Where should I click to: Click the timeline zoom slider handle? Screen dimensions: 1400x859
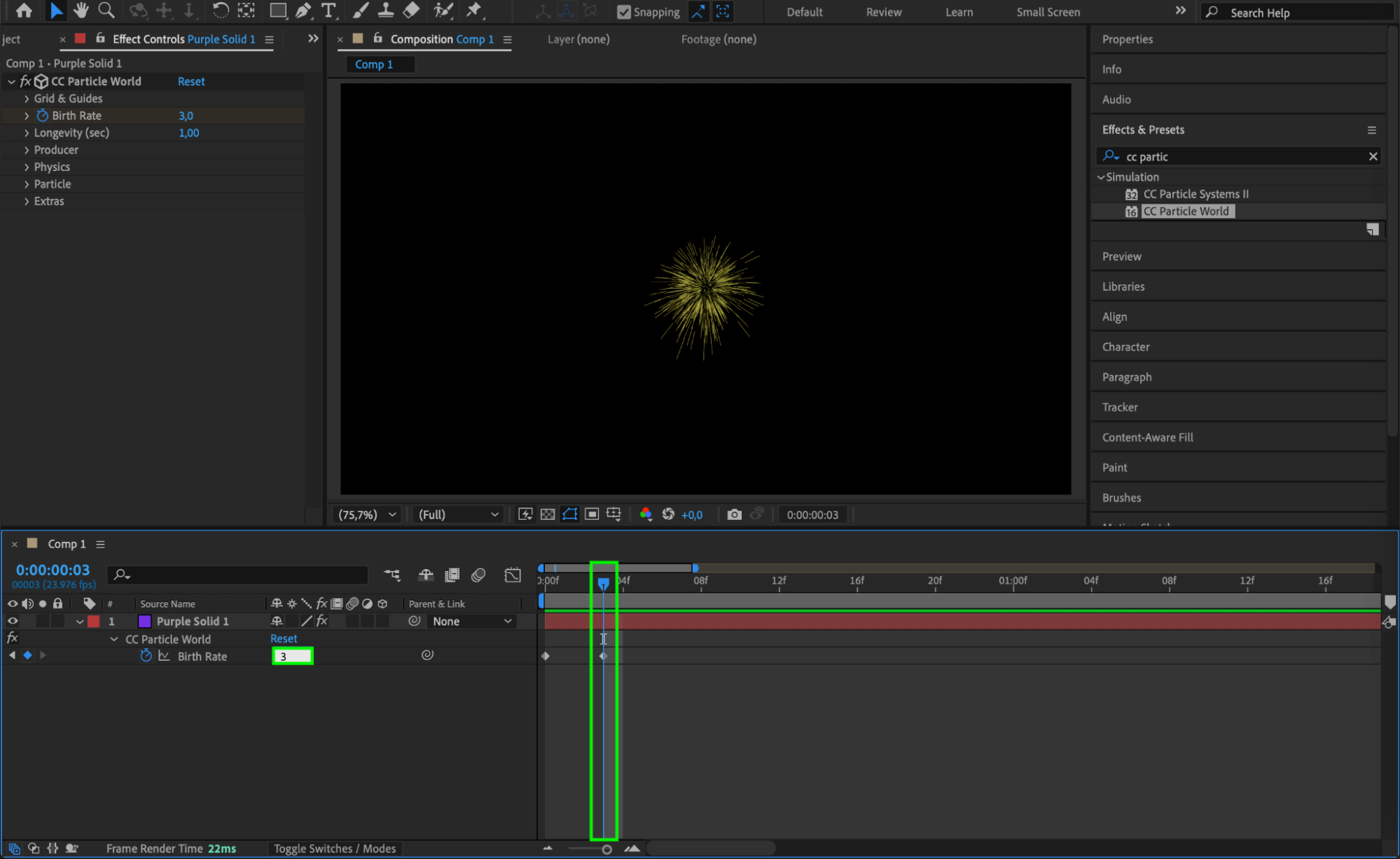[607, 849]
